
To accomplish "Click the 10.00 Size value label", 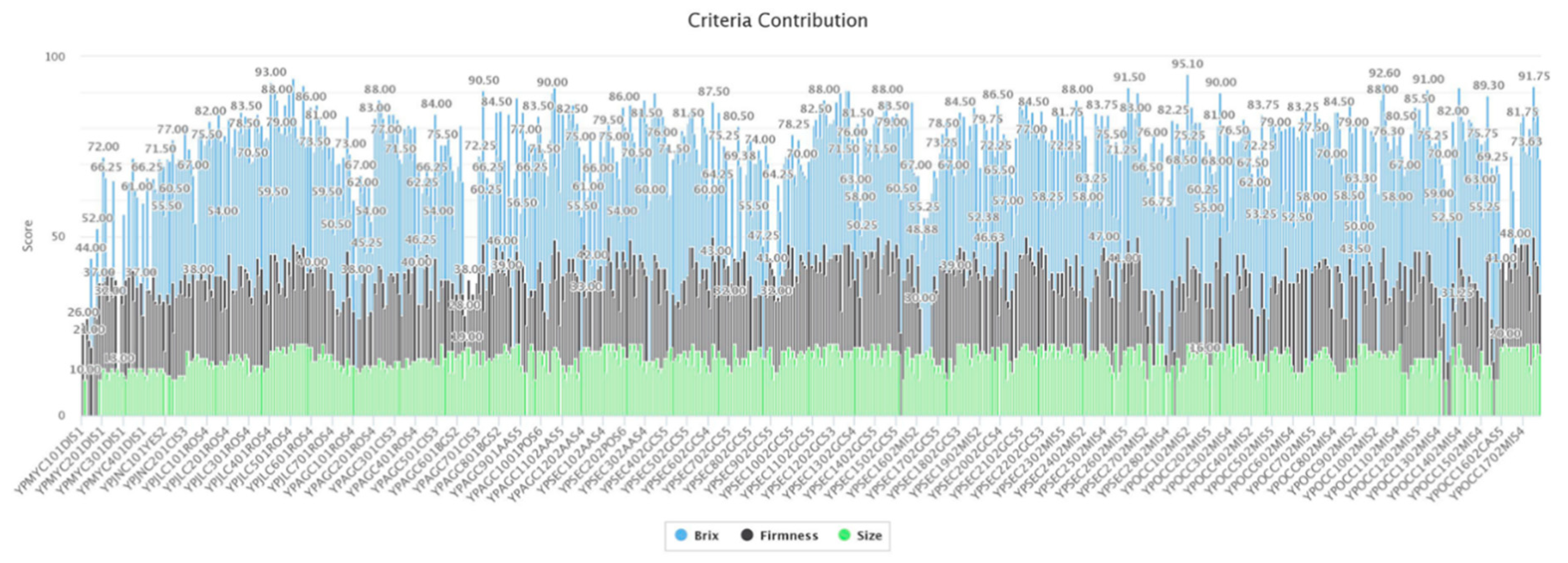I will coord(85,370).
